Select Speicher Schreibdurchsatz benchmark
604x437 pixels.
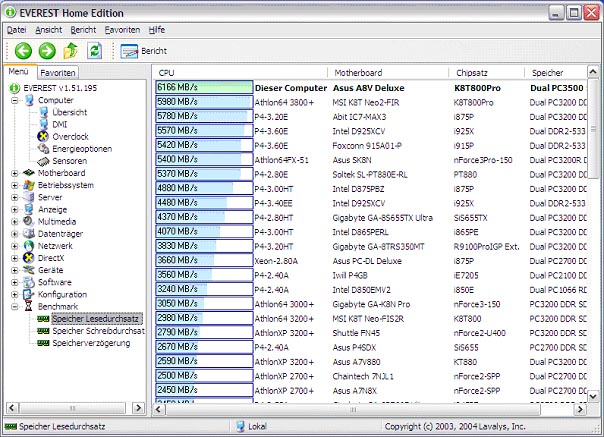(x=98, y=331)
